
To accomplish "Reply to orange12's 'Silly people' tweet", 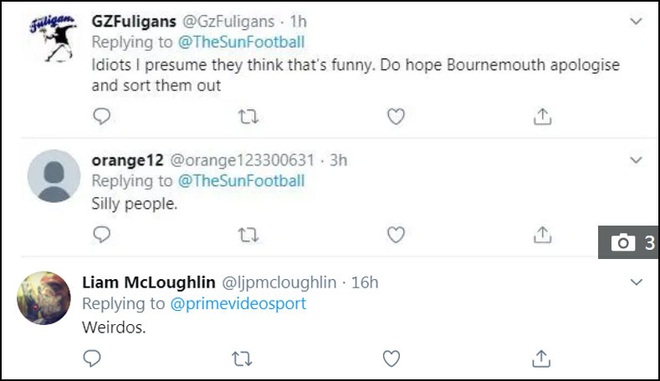I will [101, 234].
